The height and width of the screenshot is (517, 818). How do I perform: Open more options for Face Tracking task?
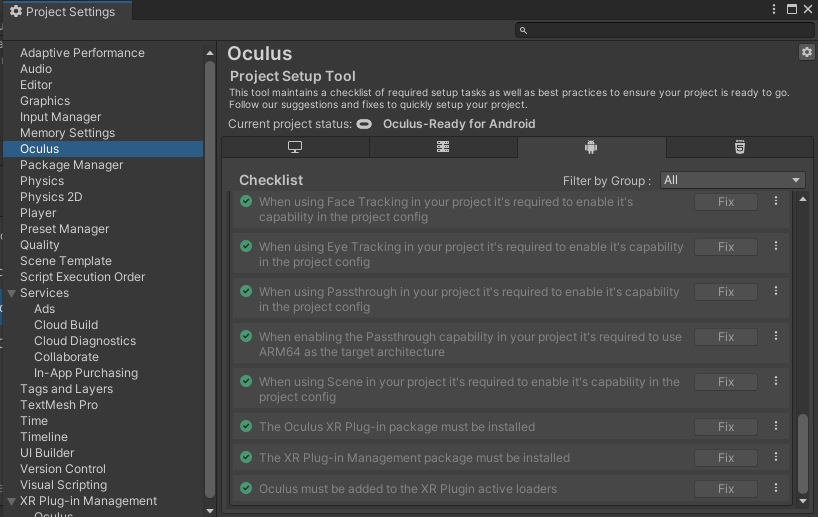click(776, 201)
